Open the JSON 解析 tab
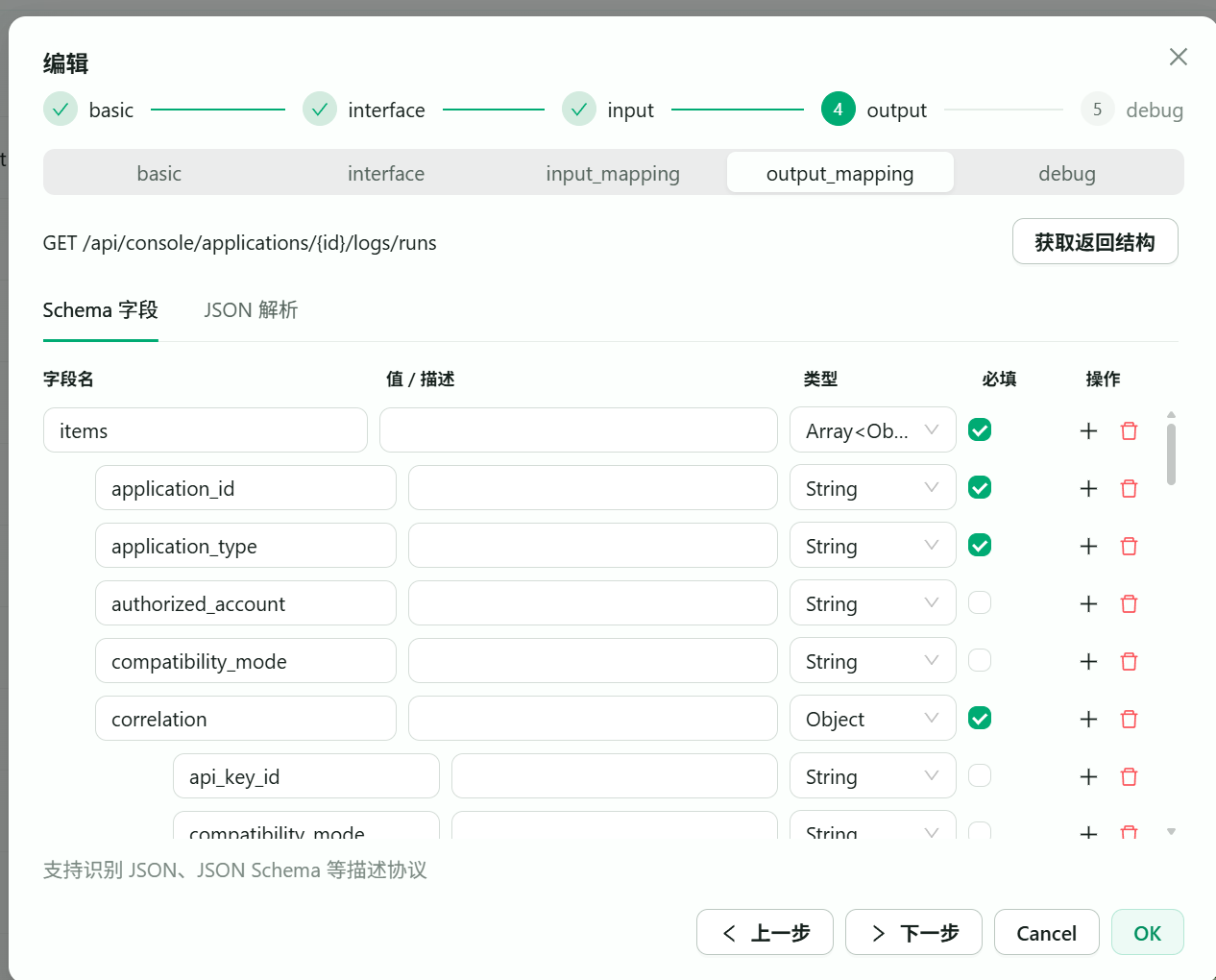 251,310
